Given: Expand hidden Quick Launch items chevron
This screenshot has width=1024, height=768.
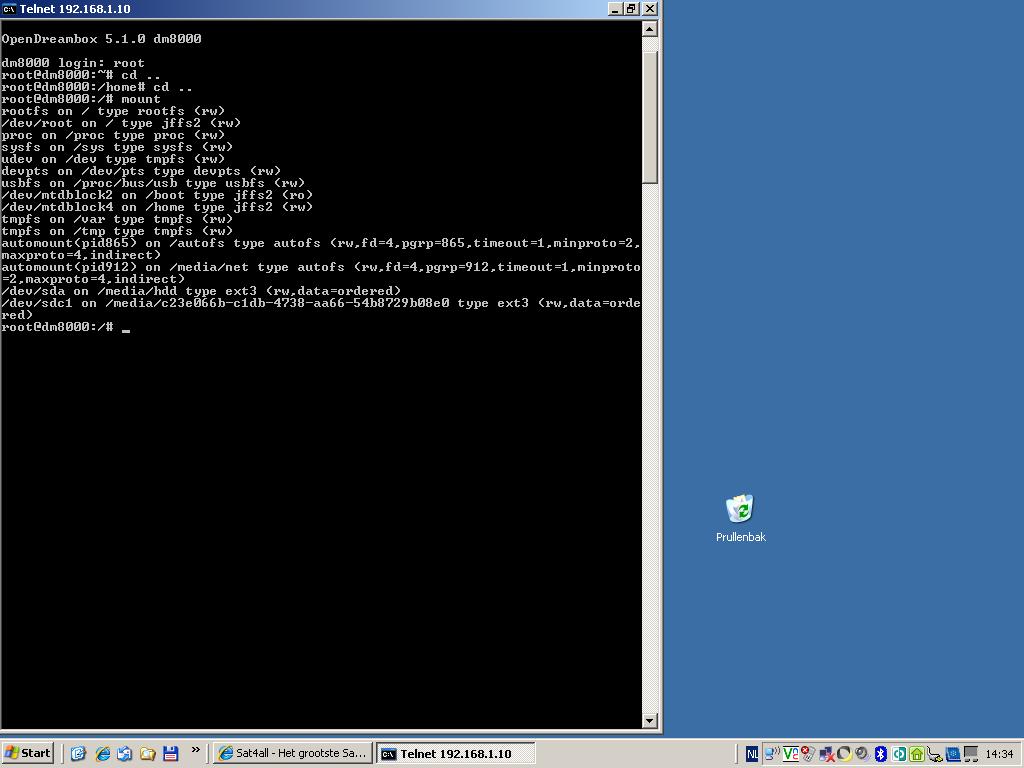Looking at the screenshot, I should (195, 750).
